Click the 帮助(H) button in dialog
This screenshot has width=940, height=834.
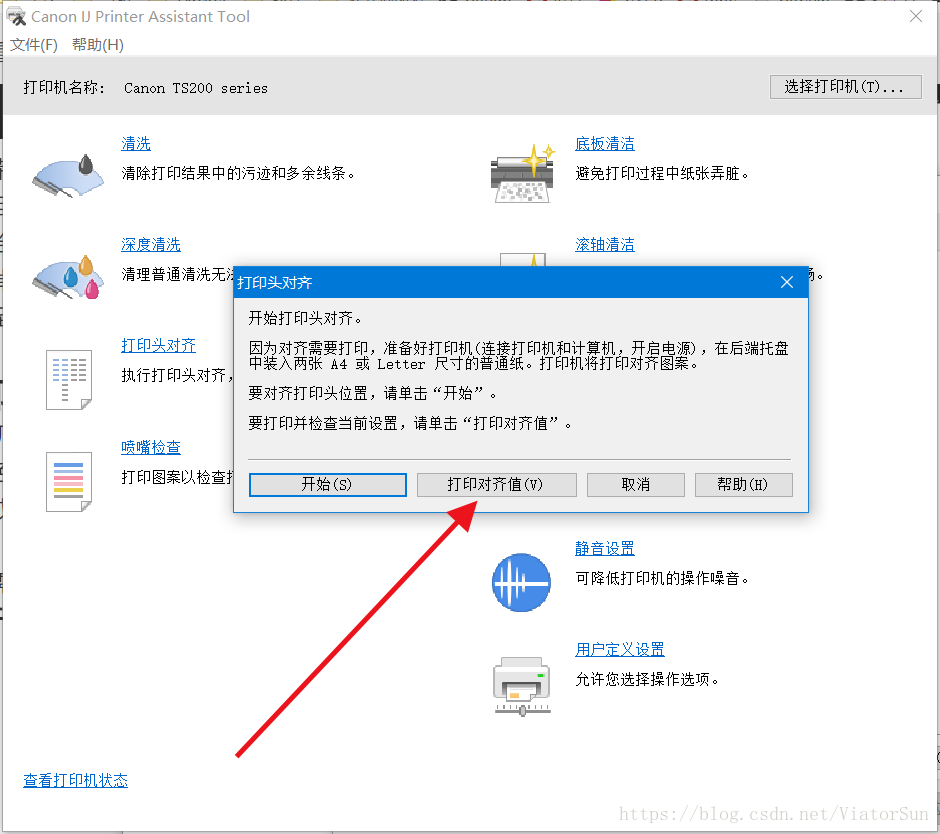tap(743, 484)
